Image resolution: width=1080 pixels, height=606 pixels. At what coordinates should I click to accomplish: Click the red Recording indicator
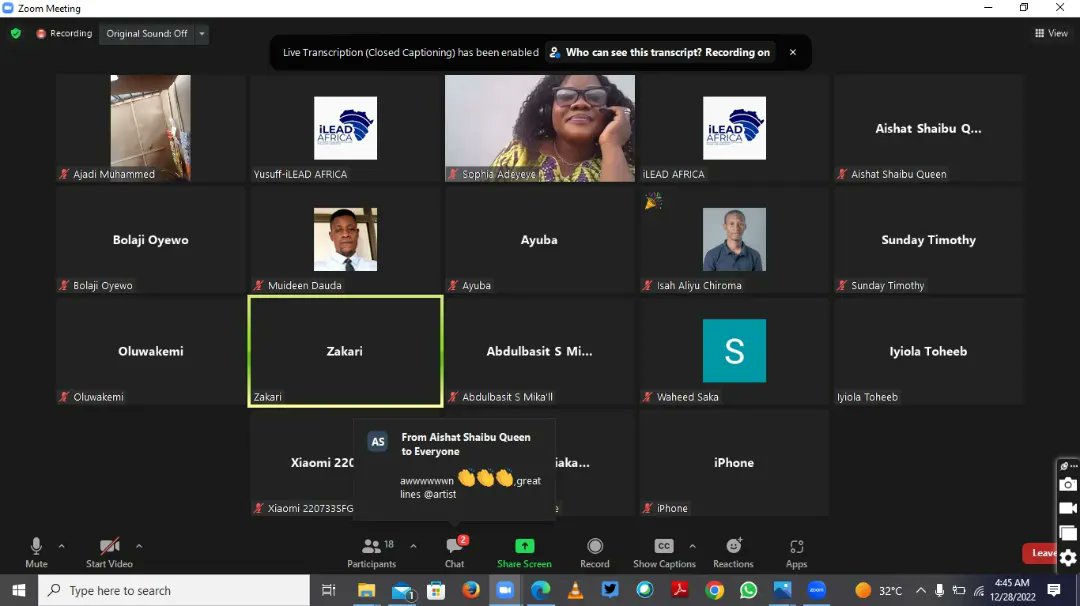64,33
